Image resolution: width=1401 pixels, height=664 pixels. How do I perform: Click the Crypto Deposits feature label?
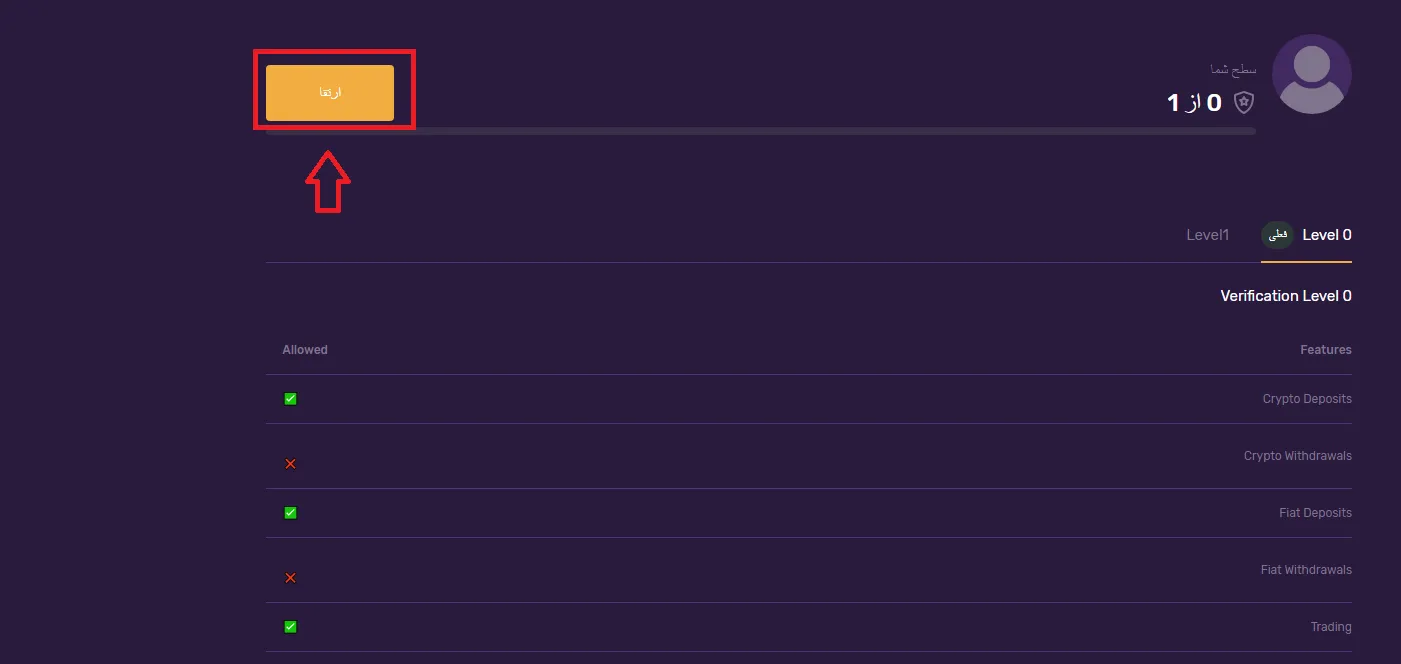click(1306, 399)
